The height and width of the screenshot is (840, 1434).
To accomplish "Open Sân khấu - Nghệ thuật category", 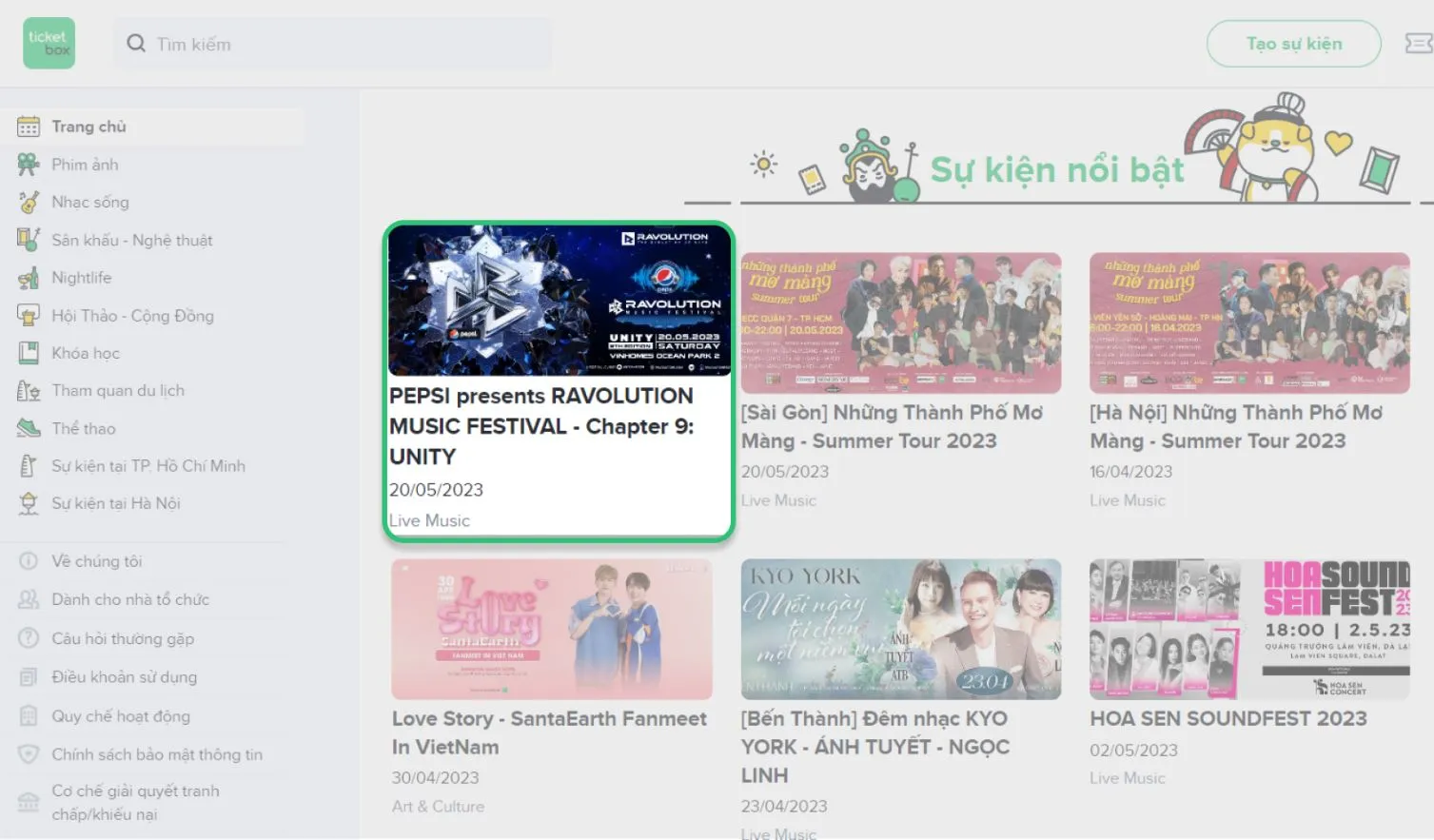I will [131, 240].
